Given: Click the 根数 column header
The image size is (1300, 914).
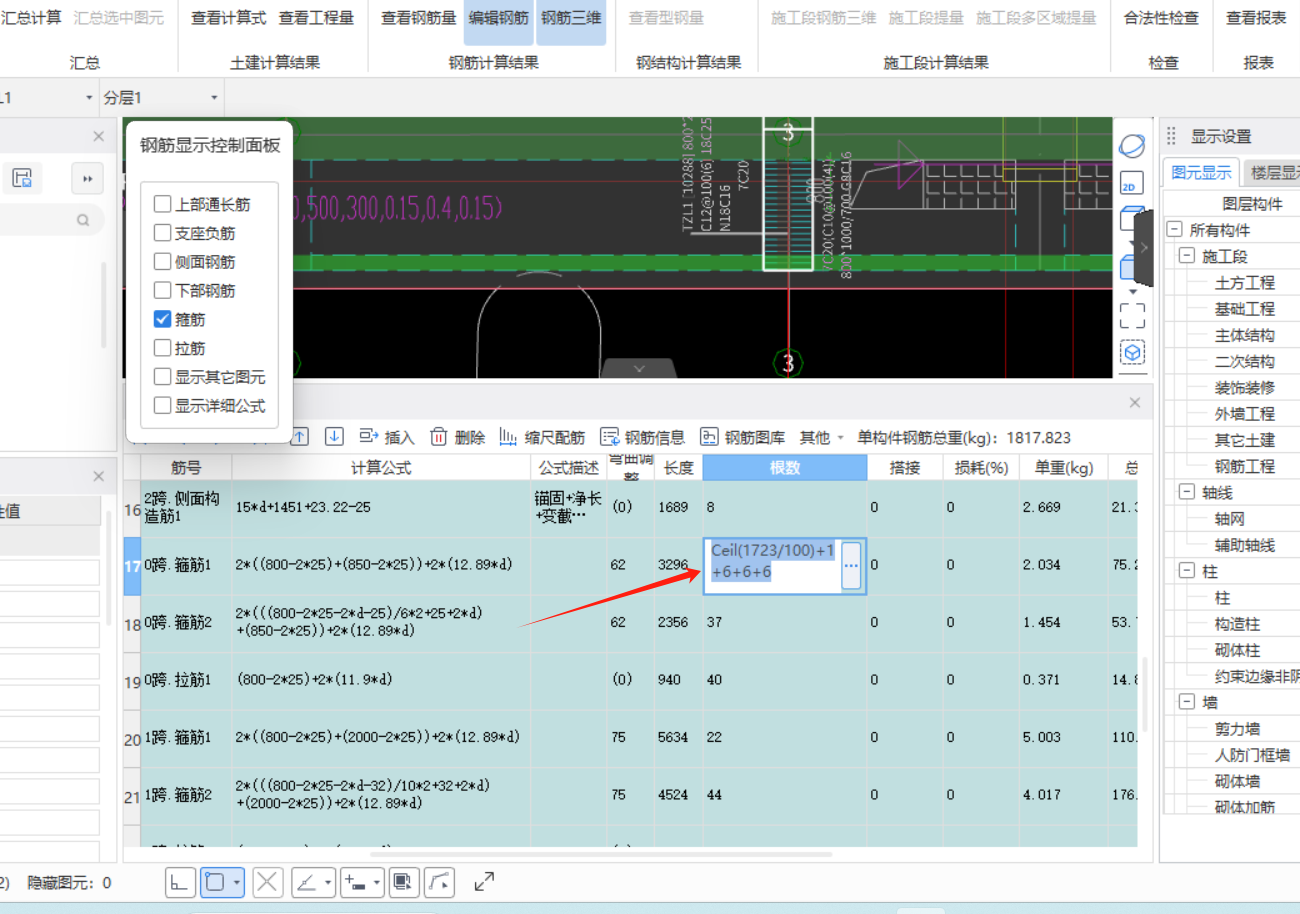Looking at the screenshot, I should coord(784,468).
